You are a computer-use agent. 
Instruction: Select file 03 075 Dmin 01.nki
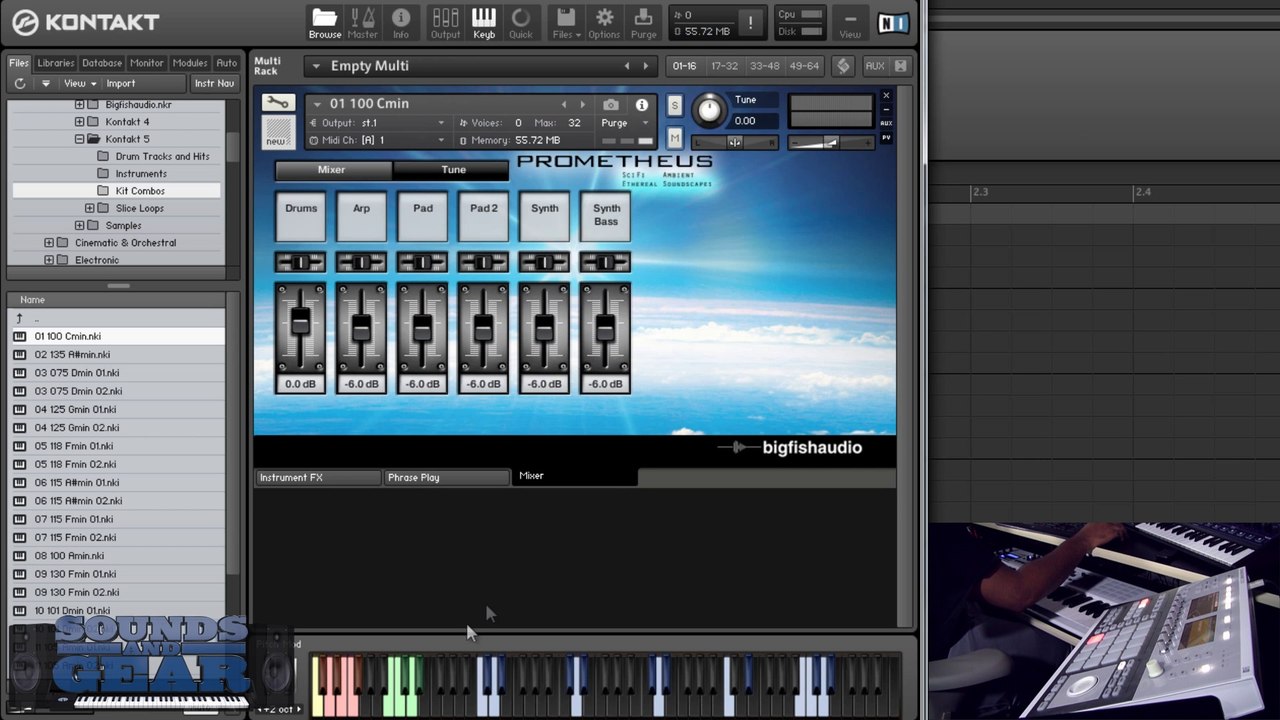[x=118, y=373]
